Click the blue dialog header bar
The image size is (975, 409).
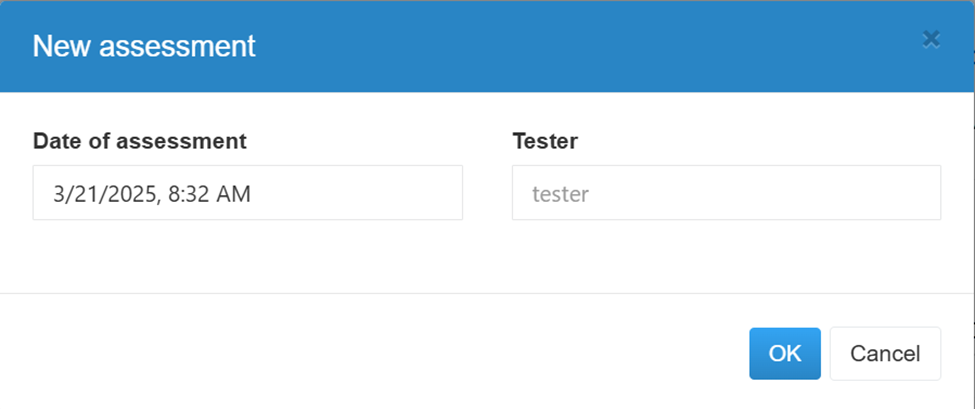(x=488, y=46)
